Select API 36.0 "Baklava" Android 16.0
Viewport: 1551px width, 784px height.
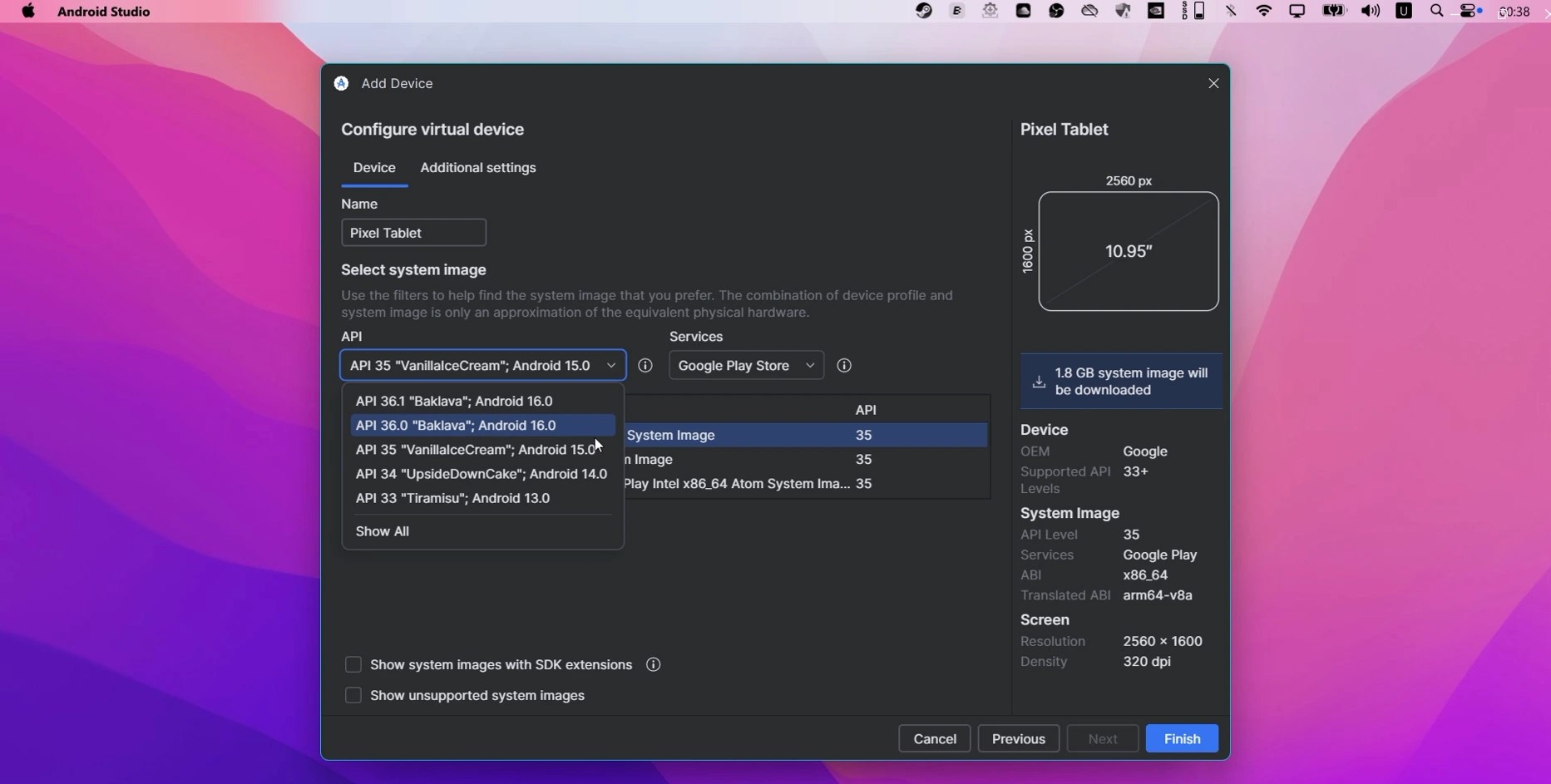482,425
